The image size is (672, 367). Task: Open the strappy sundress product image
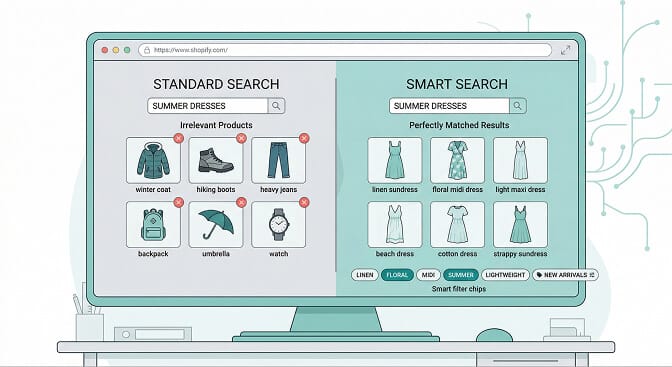coord(520,225)
